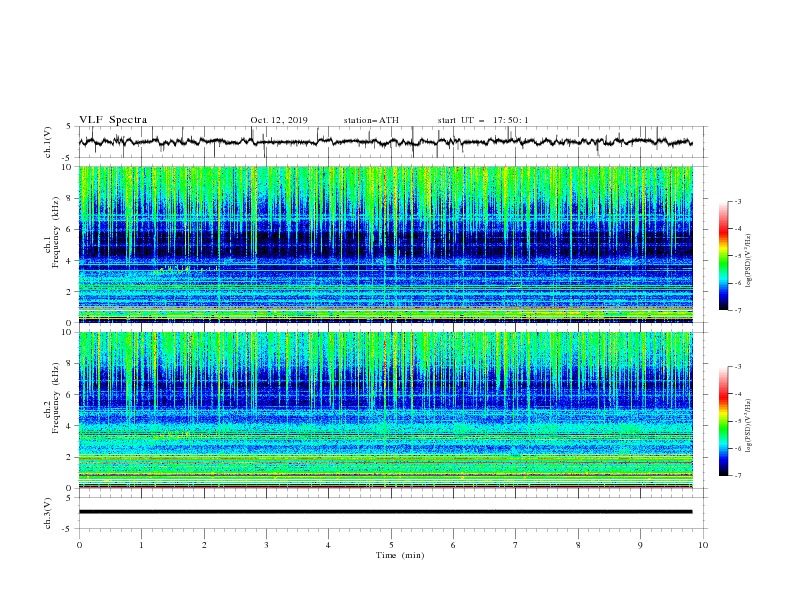
Task: Click the 'start UT = 17:50:1' label
Action: [483, 120]
